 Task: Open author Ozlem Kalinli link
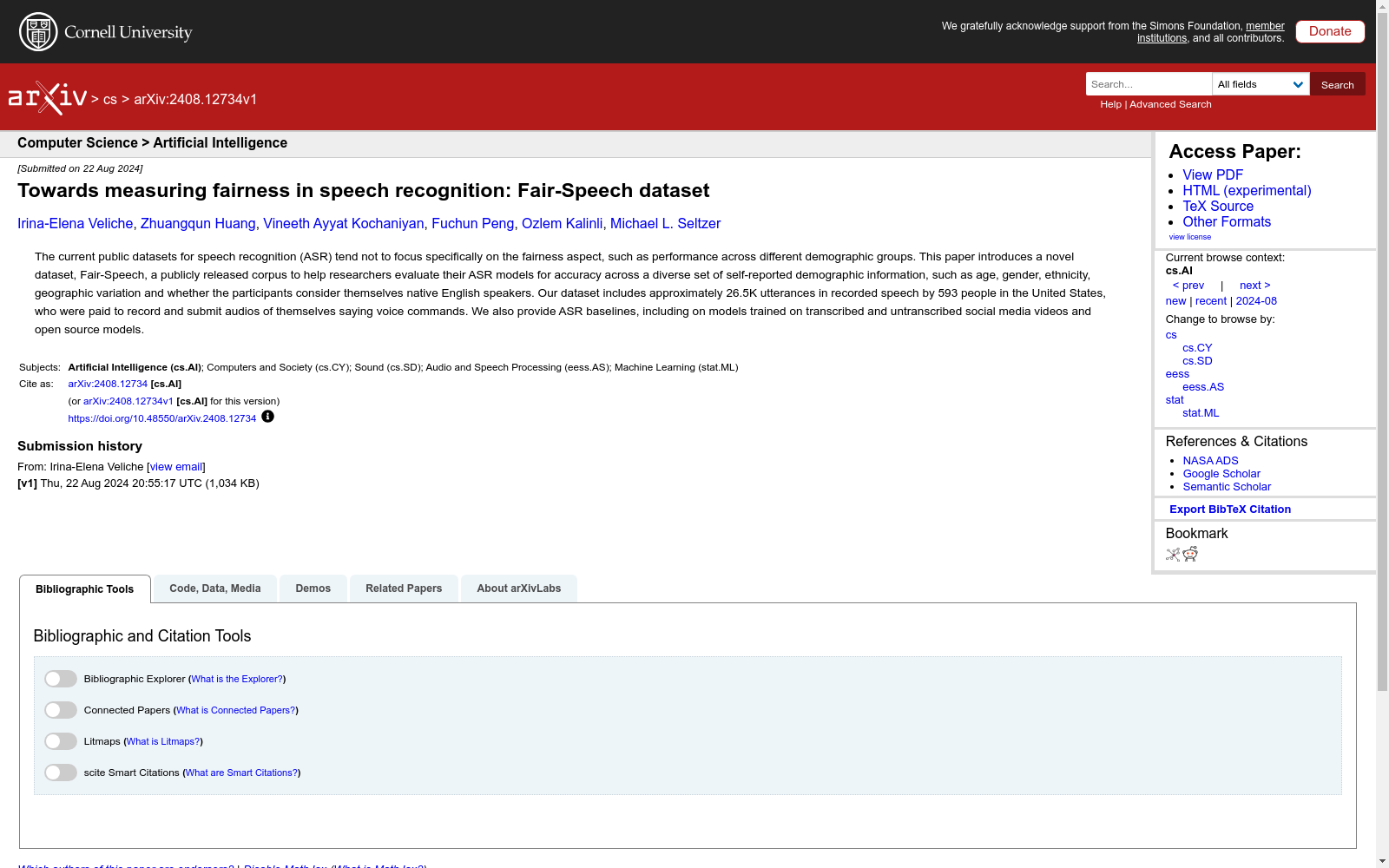[563, 224]
